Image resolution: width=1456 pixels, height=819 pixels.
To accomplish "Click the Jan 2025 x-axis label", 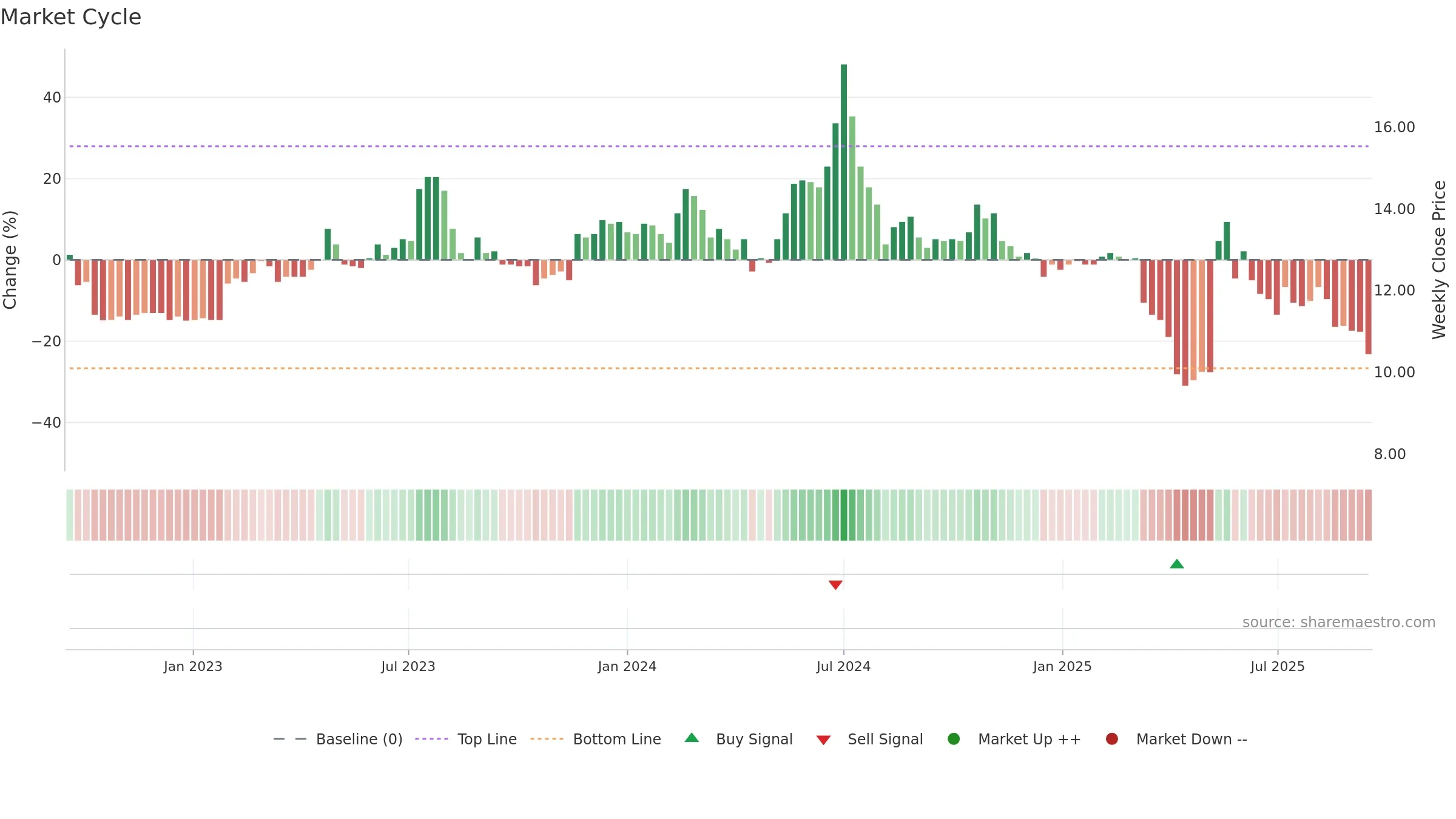I will (1062, 666).
